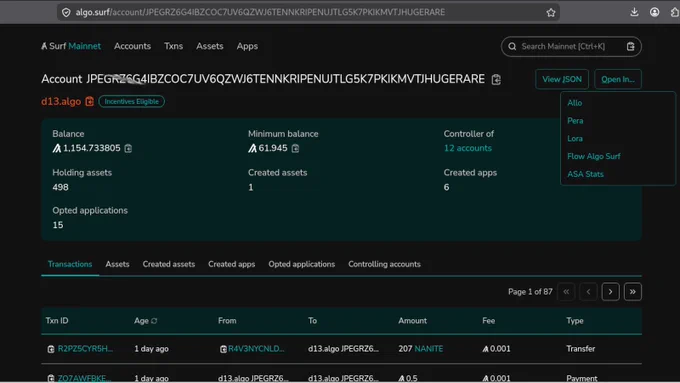Choose Pera from the Open In menu

[575, 121]
